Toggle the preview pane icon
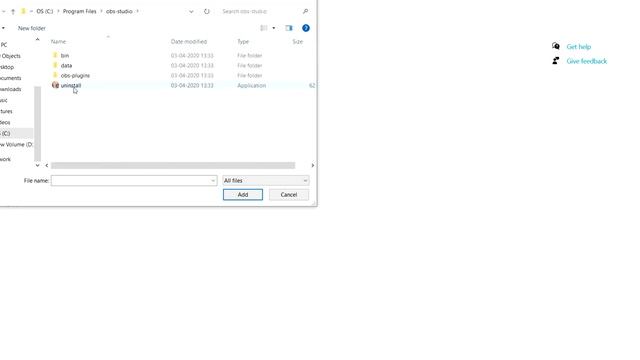Viewport: 640px width, 360px height. [289, 28]
